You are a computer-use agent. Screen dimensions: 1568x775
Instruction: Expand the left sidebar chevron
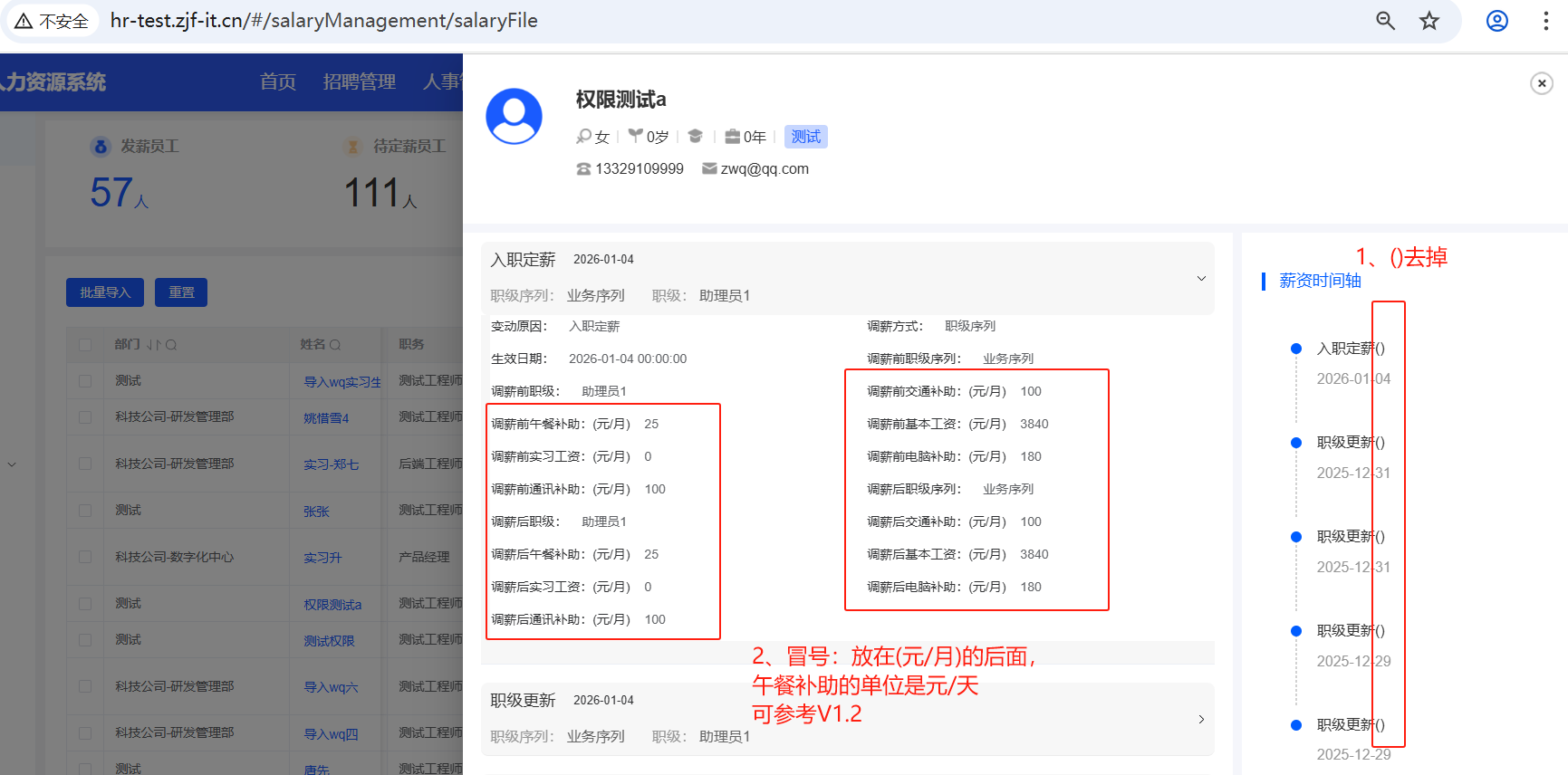(x=12, y=464)
